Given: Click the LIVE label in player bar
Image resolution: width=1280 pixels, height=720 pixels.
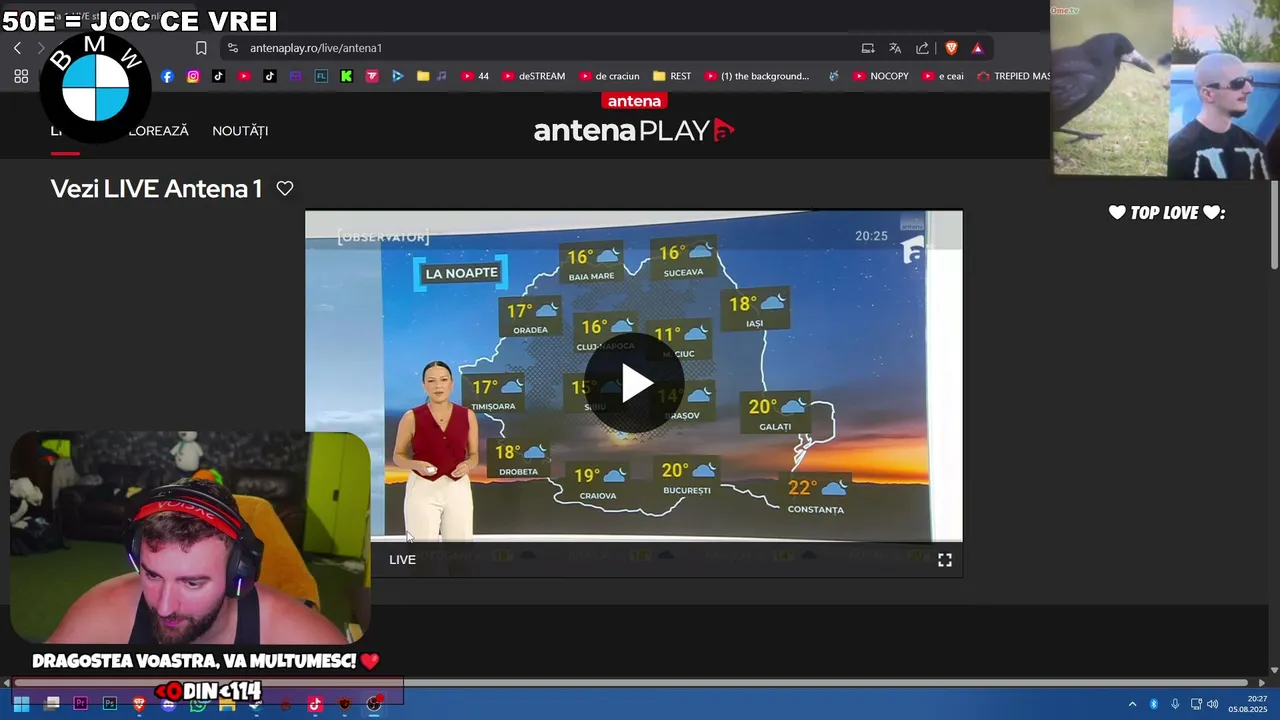Looking at the screenshot, I should pos(402,560).
